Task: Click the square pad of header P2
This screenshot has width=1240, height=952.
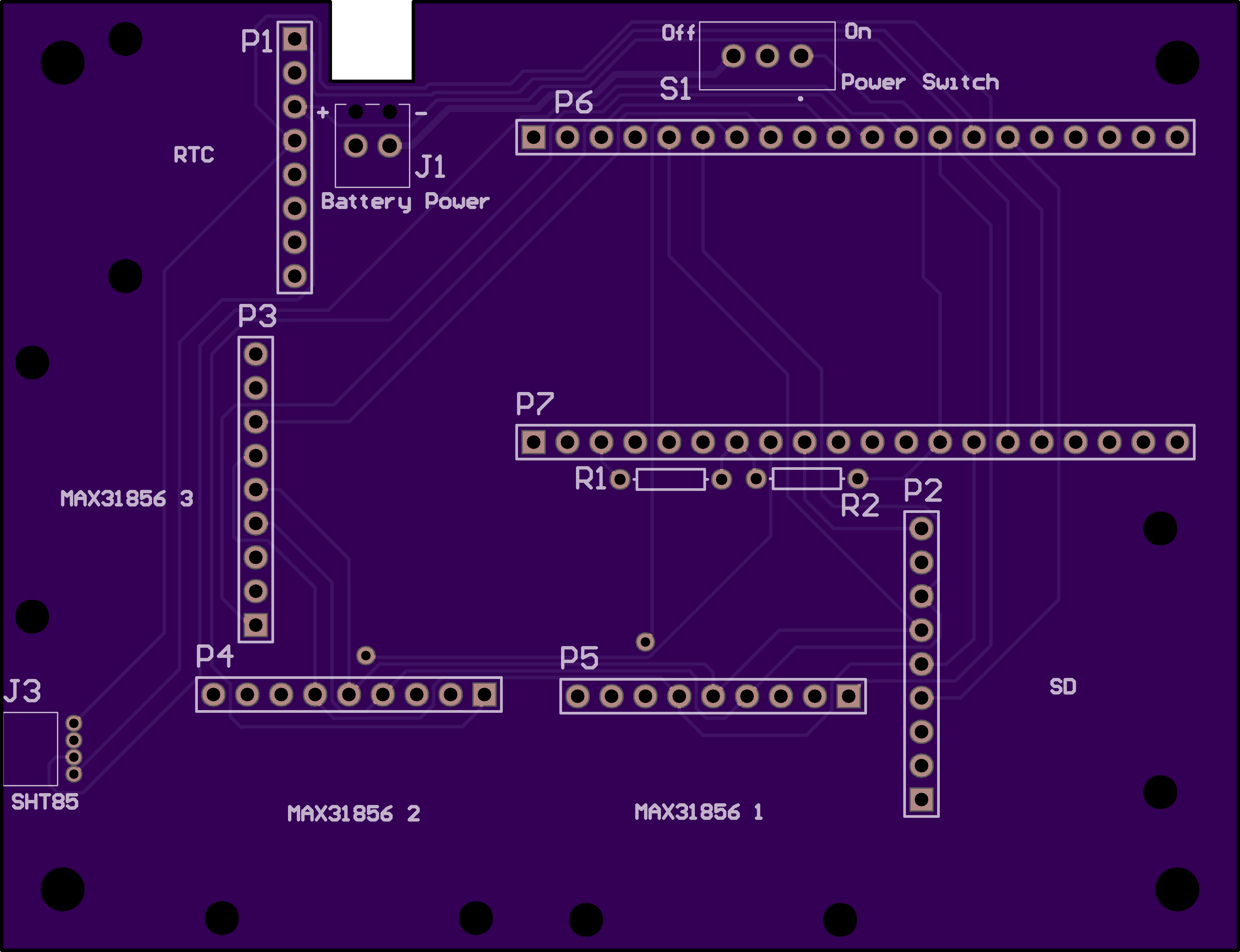Action: 922,800
